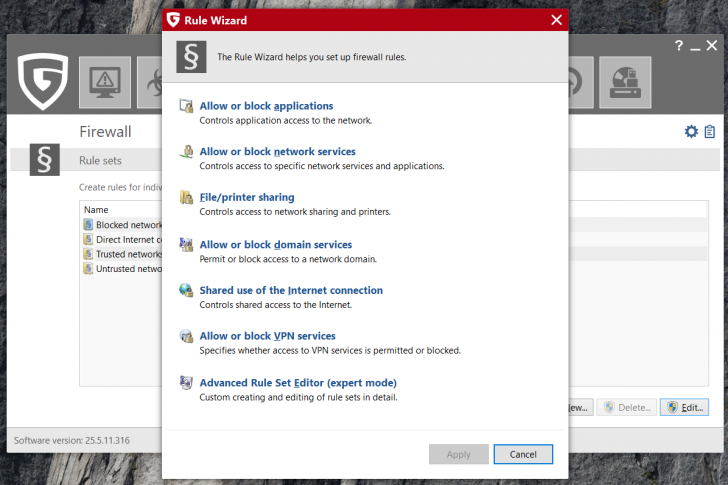This screenshot has height=485, width=728.
Task: Click the G DATA shield in Rule Wizard title bar
Action: click(173, 20)
